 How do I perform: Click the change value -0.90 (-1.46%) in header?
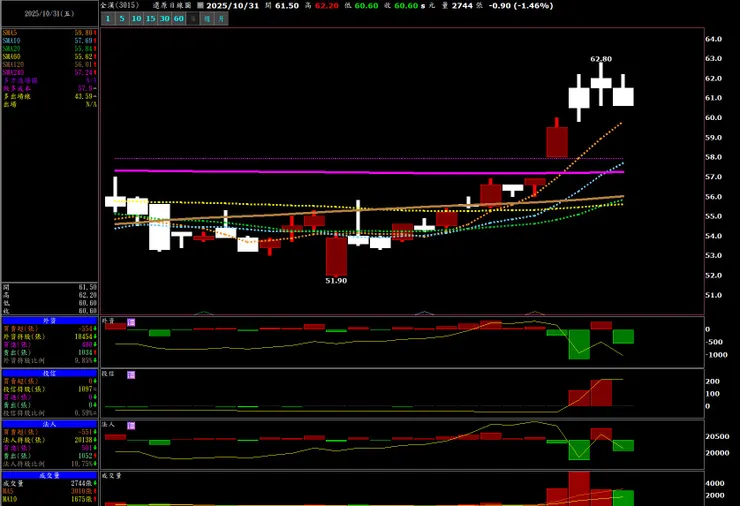[521, 6]
